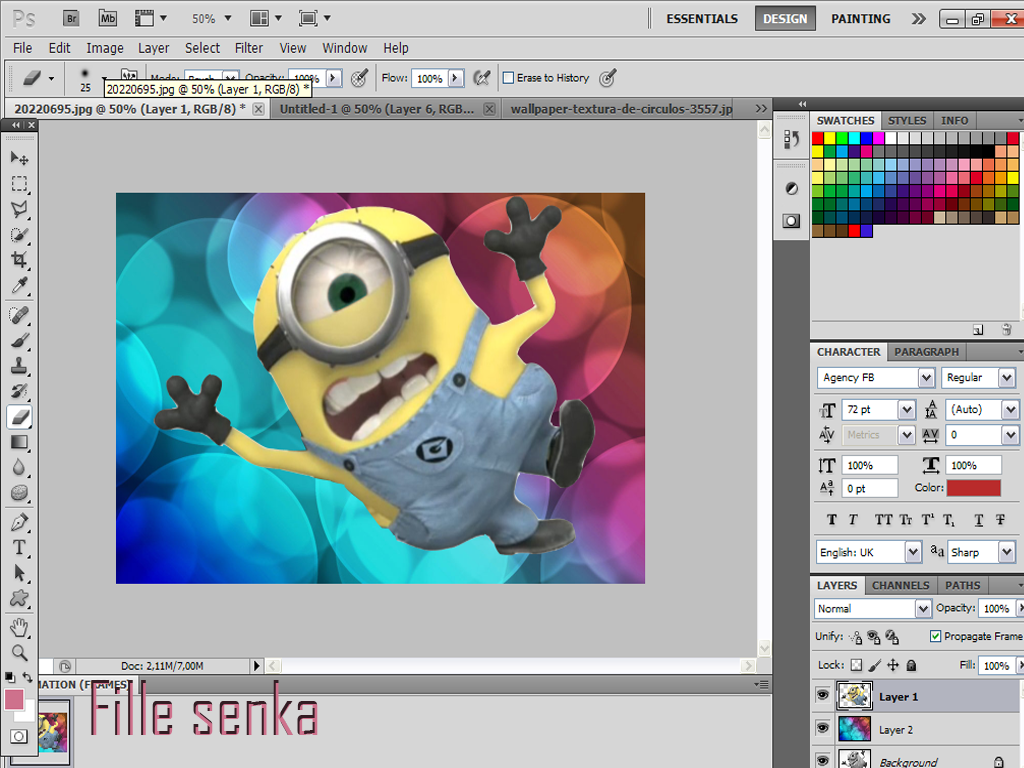Click the layer Fill percentage field
This screenshot has height=768, width=1024.
click(x=997, y=665)
